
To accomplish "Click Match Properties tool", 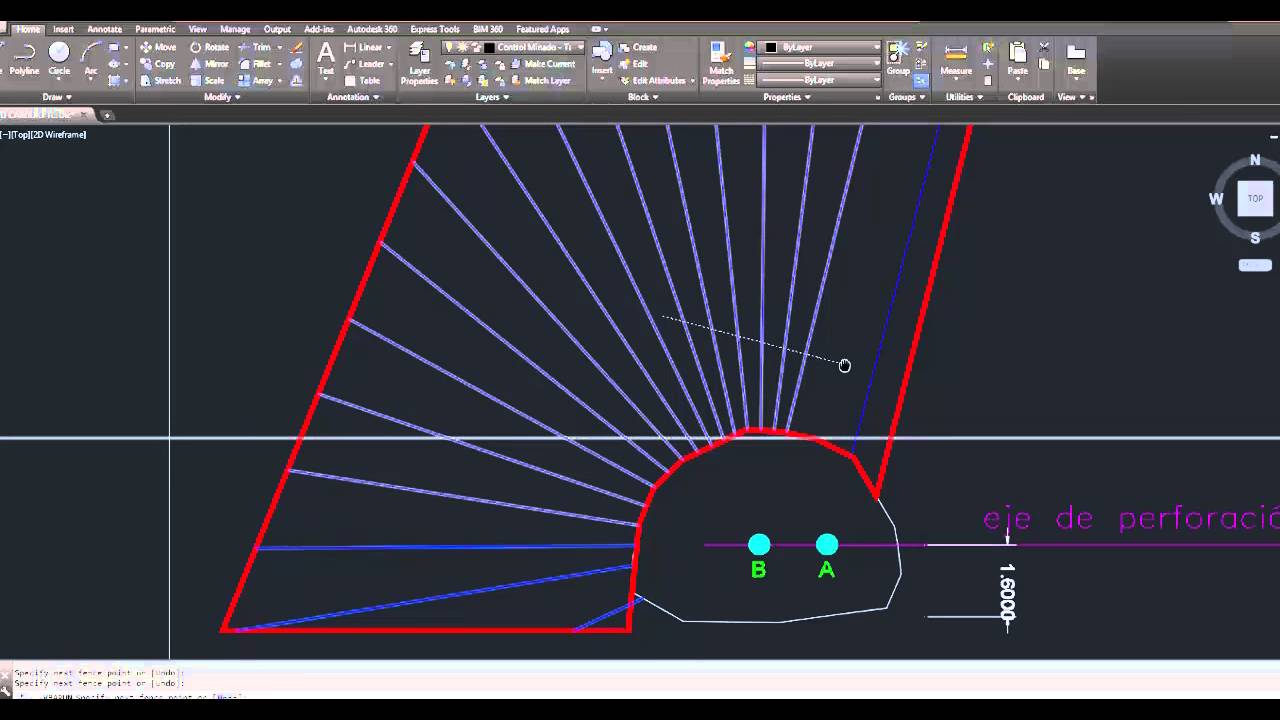I will [721, 63].
